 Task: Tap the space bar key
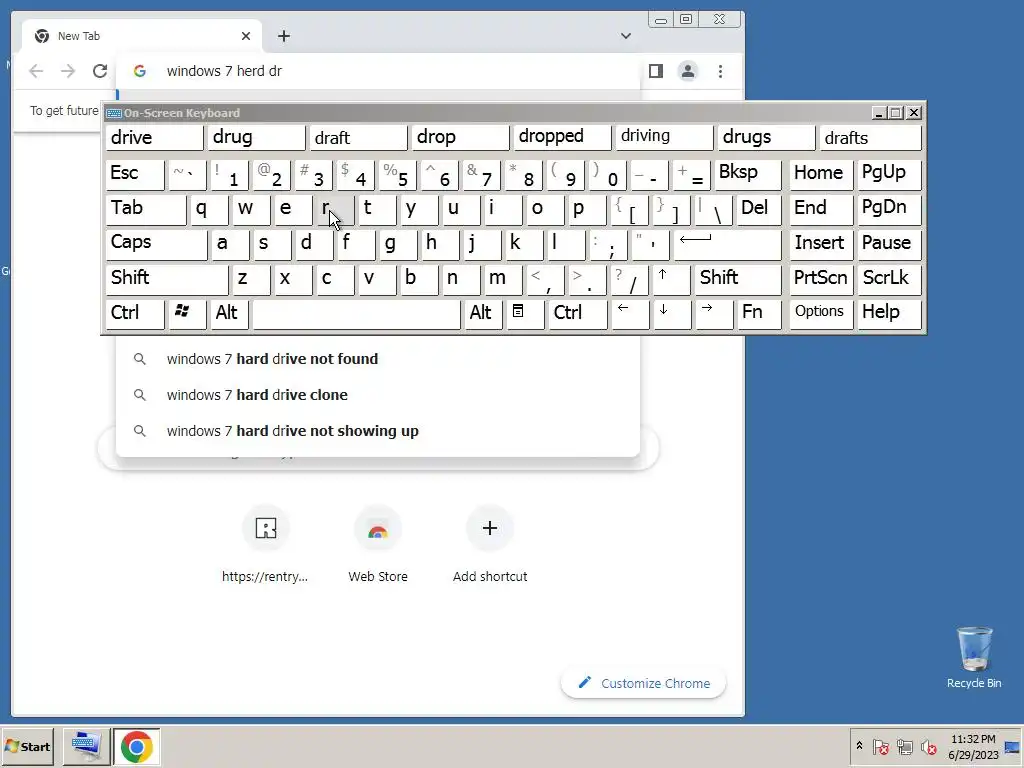356,313
